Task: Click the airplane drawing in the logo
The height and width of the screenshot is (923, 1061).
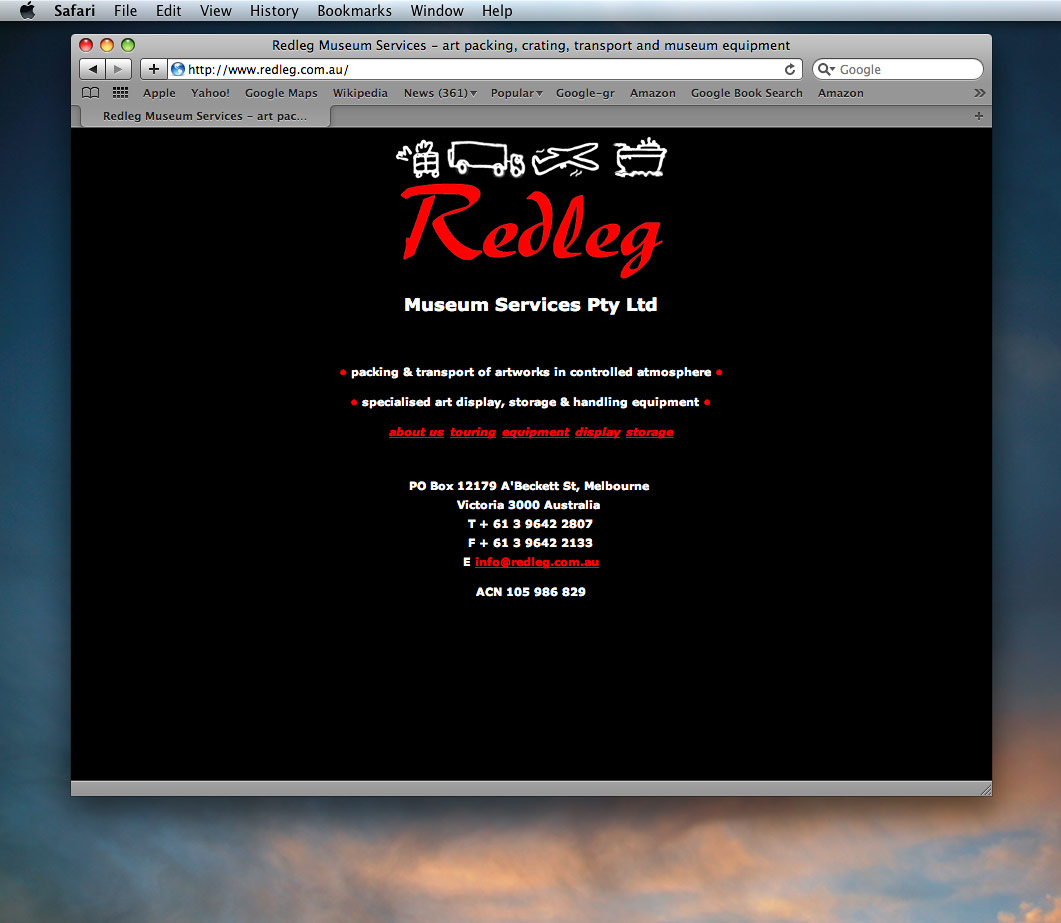Action: [566, 160]
